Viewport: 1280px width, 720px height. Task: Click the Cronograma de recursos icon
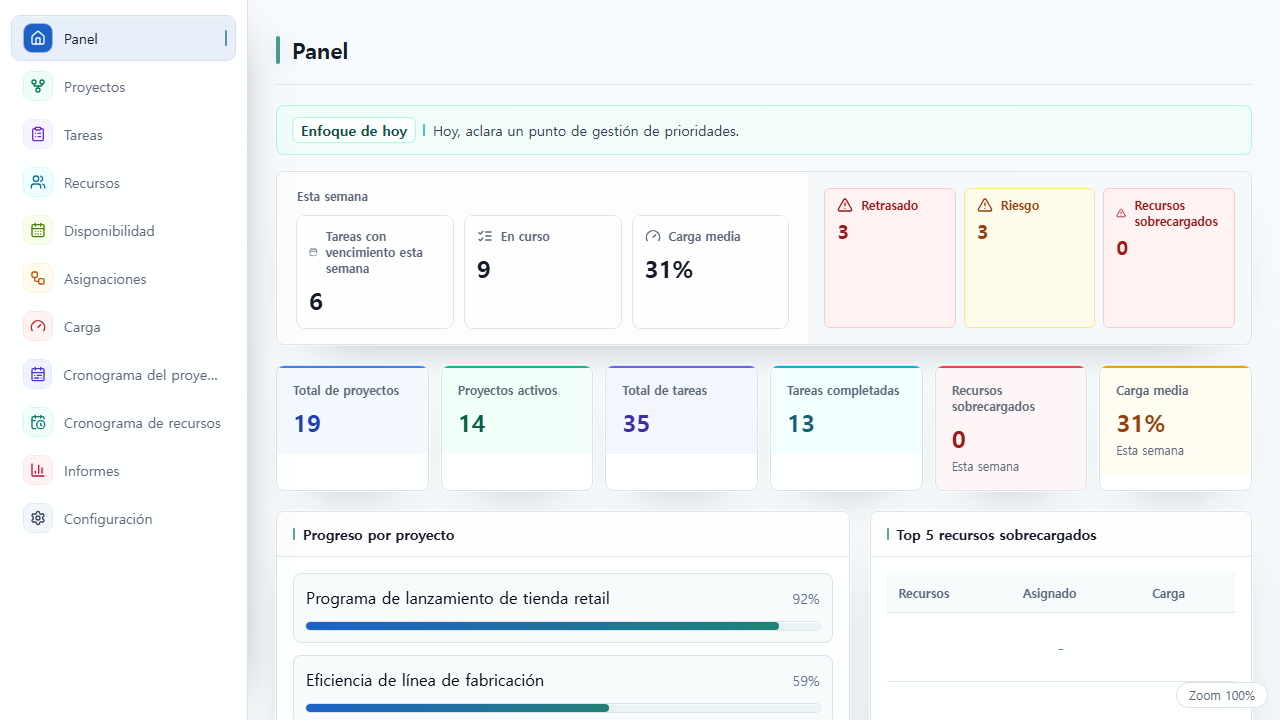38,423
